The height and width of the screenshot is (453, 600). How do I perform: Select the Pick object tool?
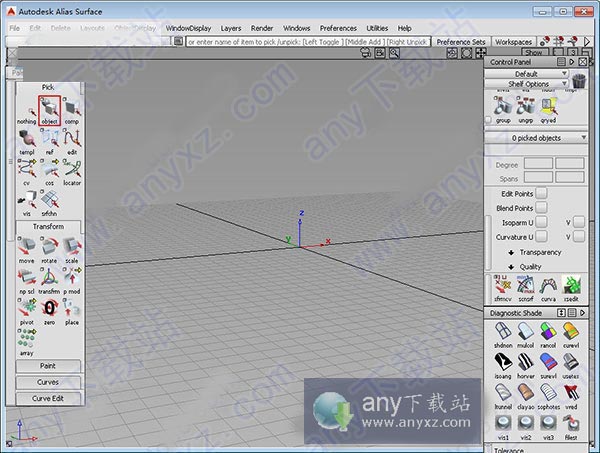[49, 111]
